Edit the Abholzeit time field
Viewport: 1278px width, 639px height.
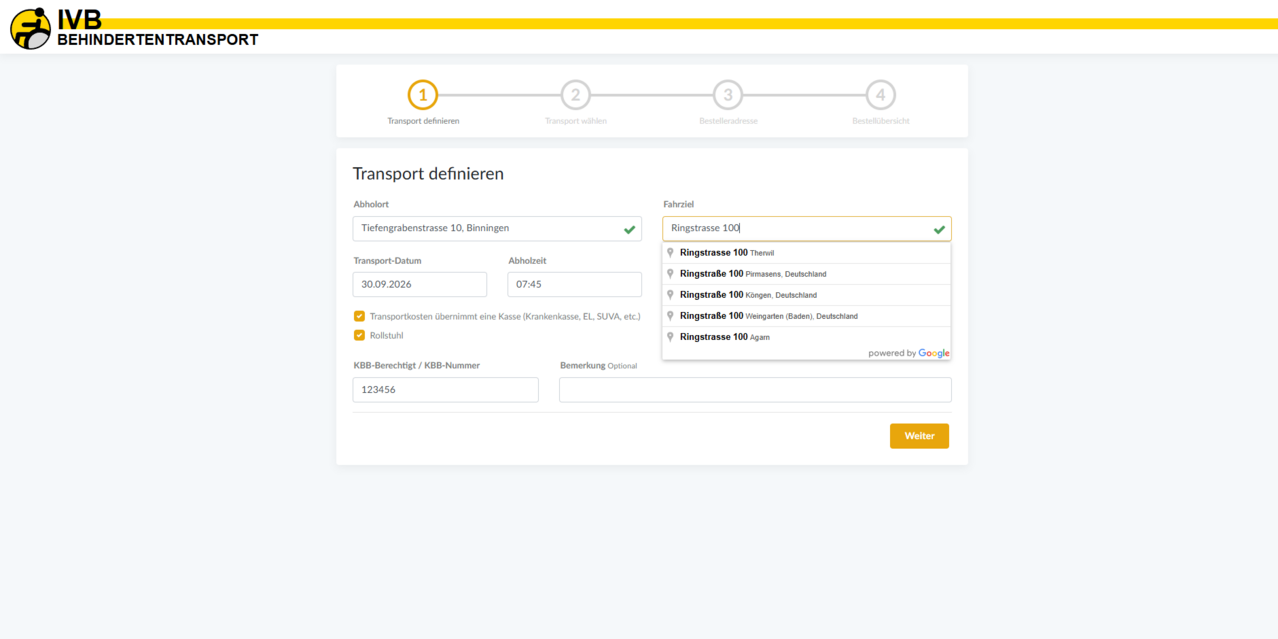tap(575, 284)
